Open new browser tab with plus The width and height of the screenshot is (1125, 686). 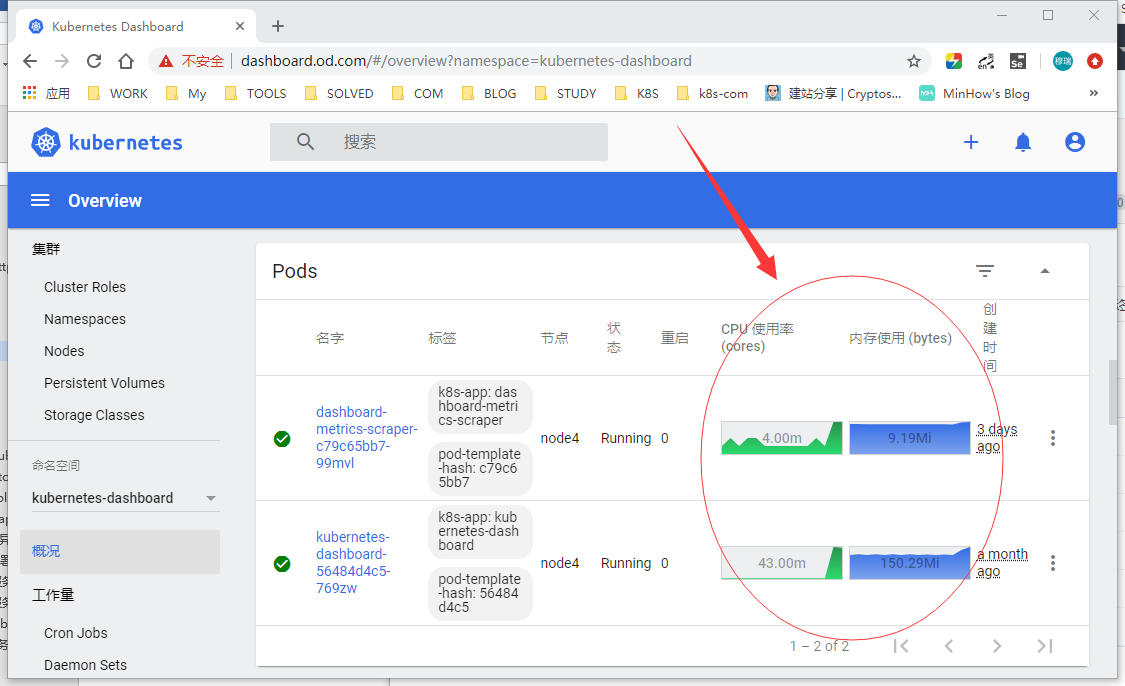278,27
